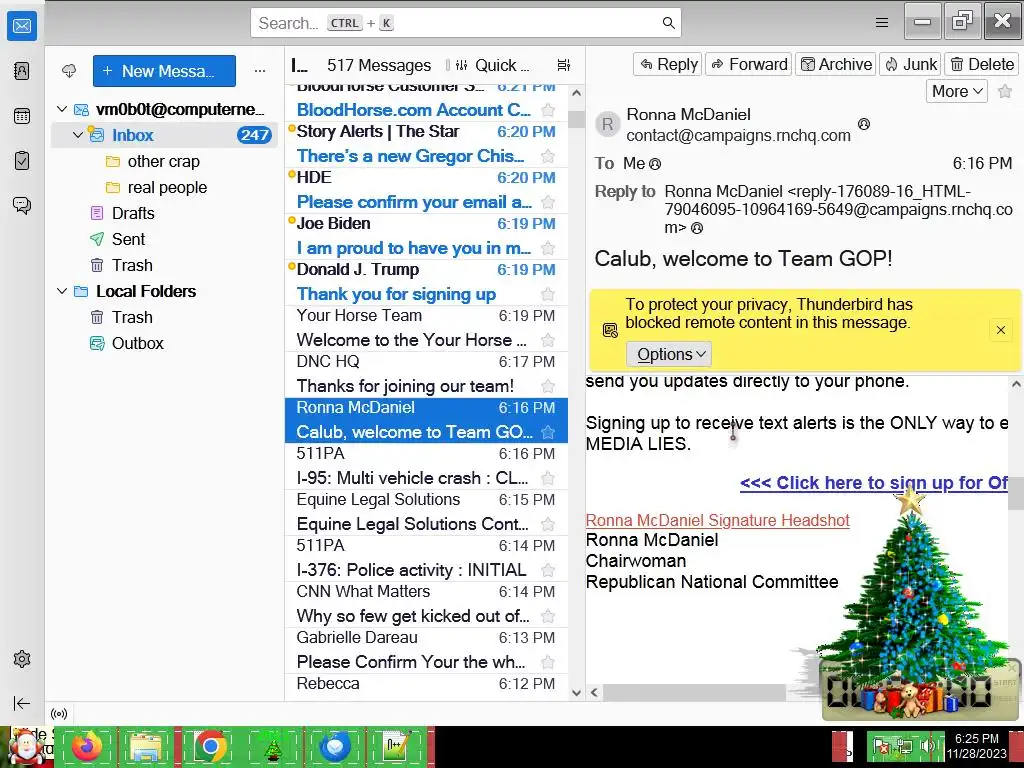Image resolution: width=1024 pixels, height=768 pixels.
Task: Click the message list scroll down arrow
Action: [576, 693]
